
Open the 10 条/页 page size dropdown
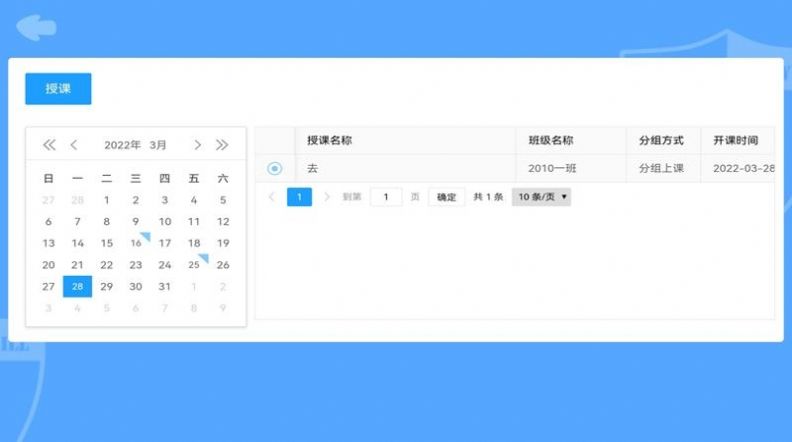tap(541, 197)
